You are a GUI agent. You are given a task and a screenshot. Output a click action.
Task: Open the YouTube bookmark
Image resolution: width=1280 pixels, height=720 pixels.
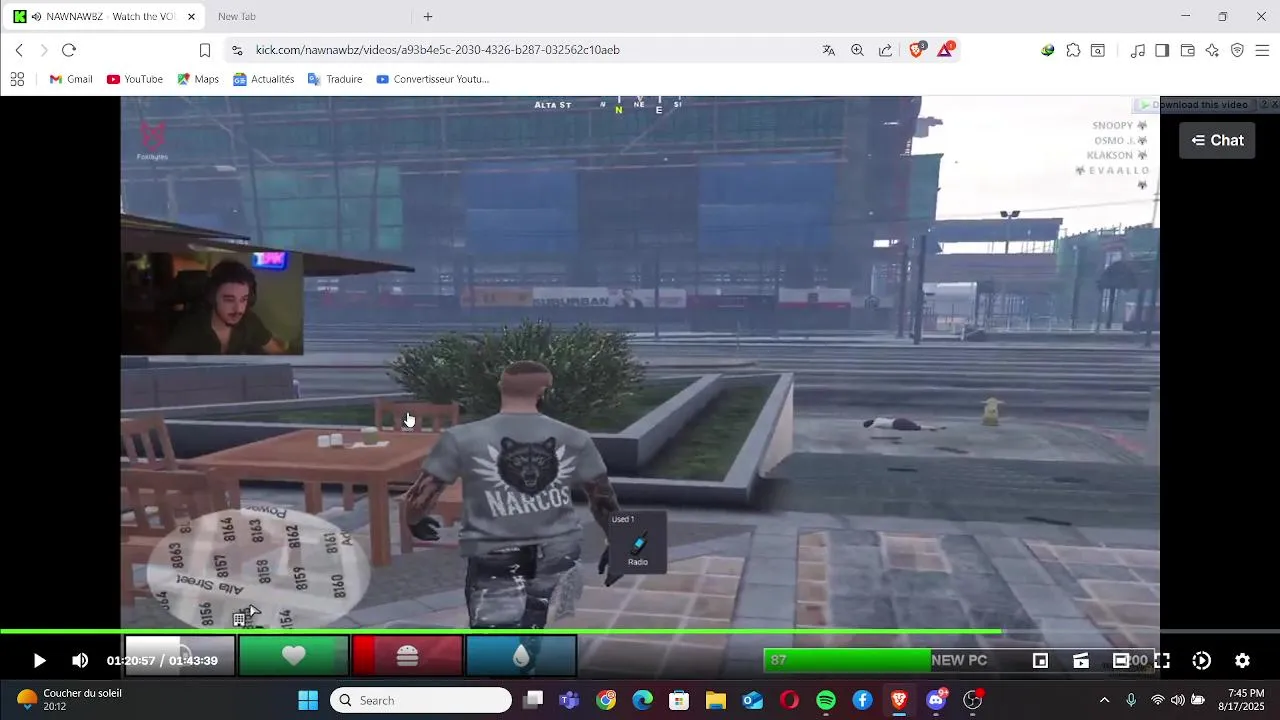point(135,79)
